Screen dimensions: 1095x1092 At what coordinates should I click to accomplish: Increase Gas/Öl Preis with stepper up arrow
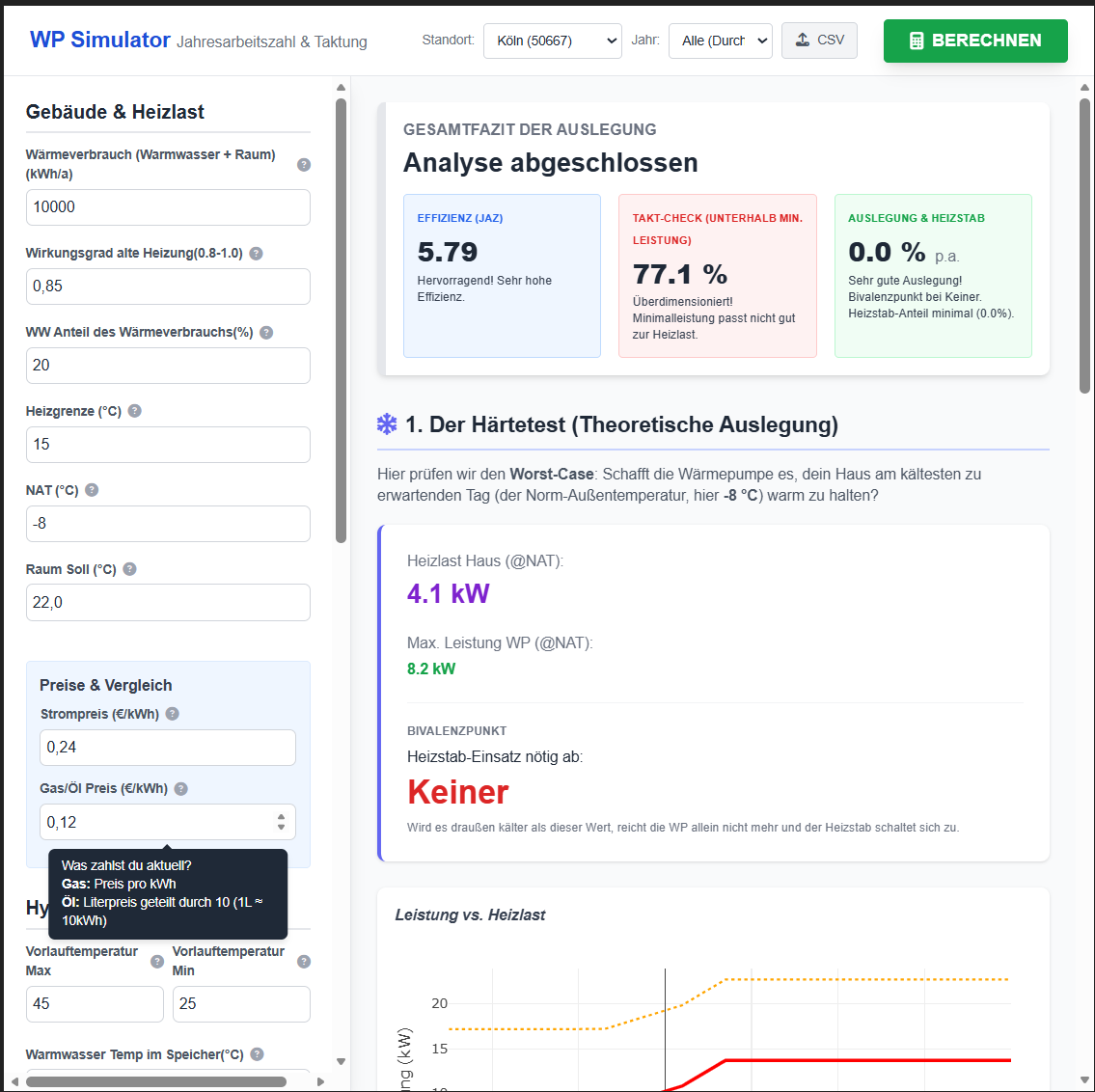(x=281, y=817)
